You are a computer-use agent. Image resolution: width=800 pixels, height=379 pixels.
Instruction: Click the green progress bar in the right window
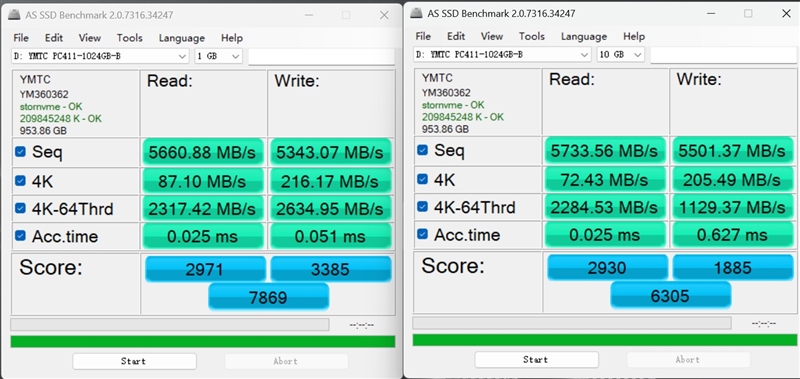[605, 340]
